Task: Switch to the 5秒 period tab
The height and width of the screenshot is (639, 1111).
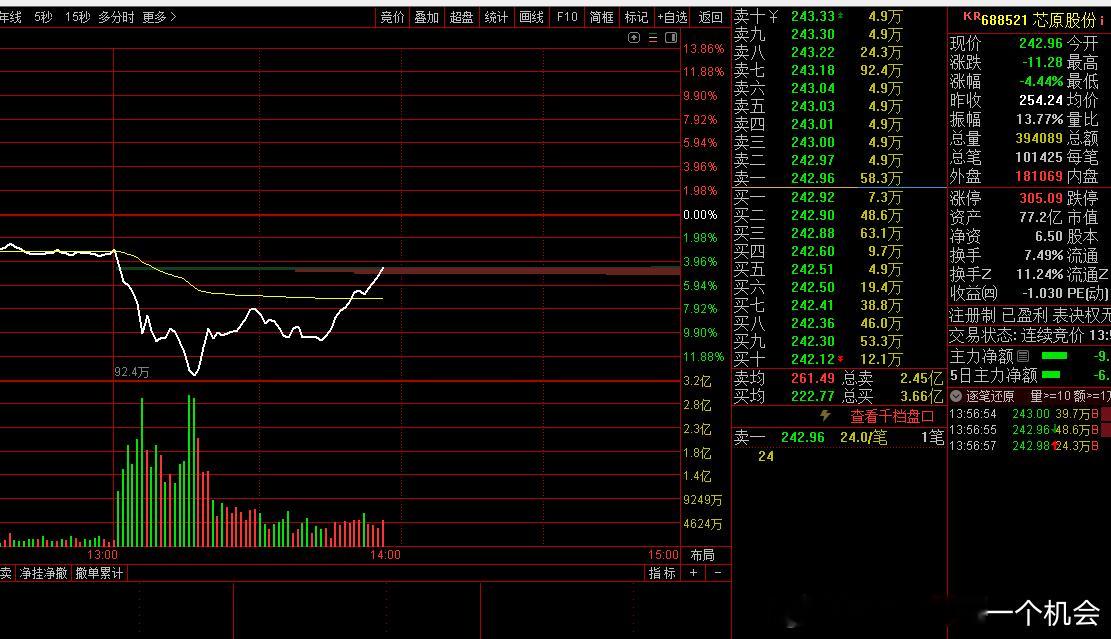Action: [x=43, y=17]
